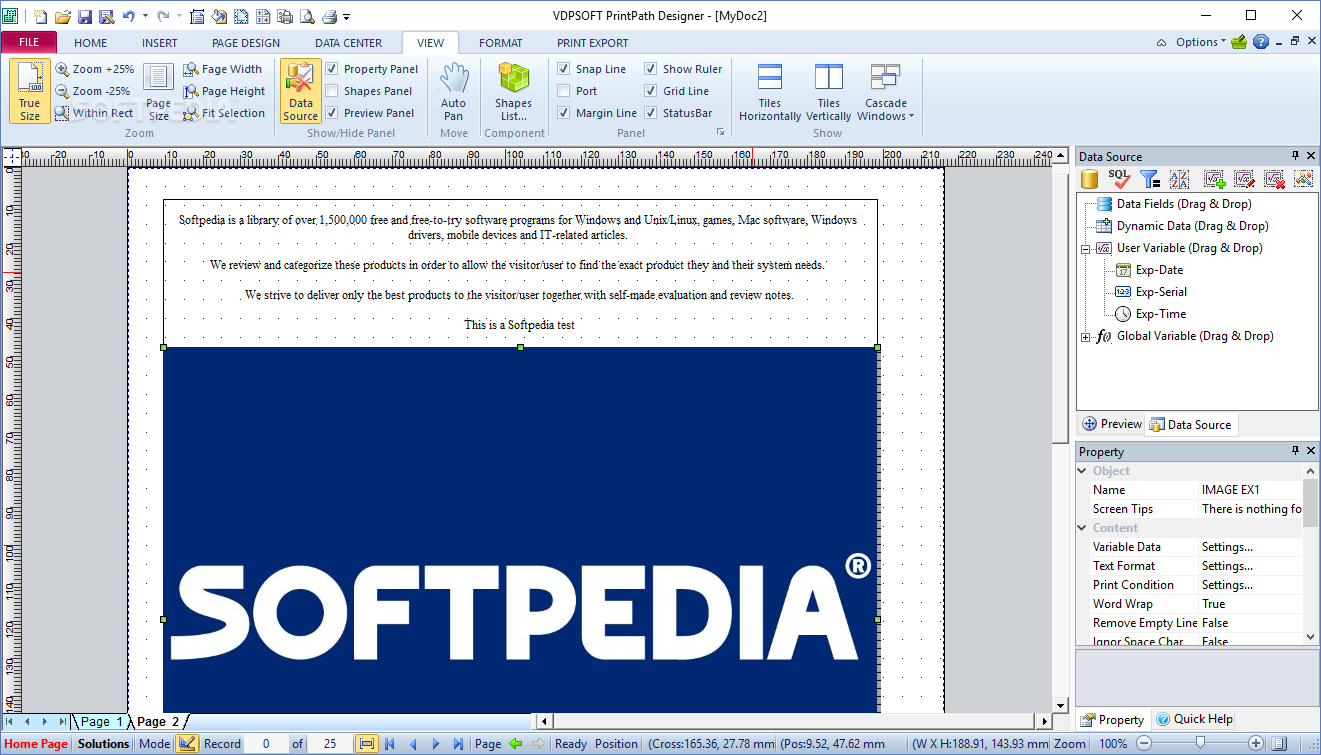The height and width of the screenshot is (755, 1321).
Task: Enable the Port checkbox
Action: click(x=564, y=91)
